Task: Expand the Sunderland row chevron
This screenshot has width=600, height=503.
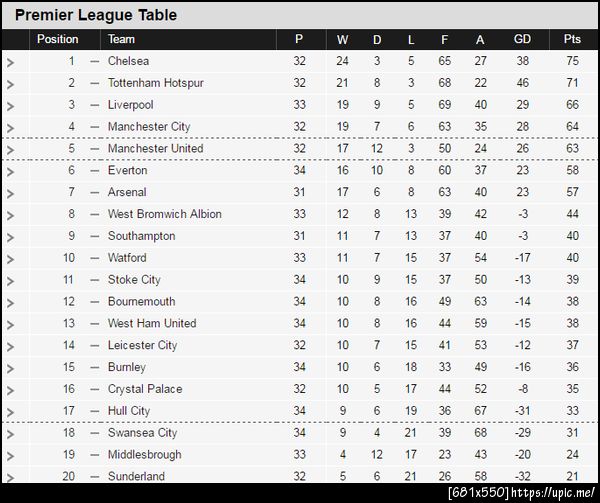Action: click(x=11, y=478)
